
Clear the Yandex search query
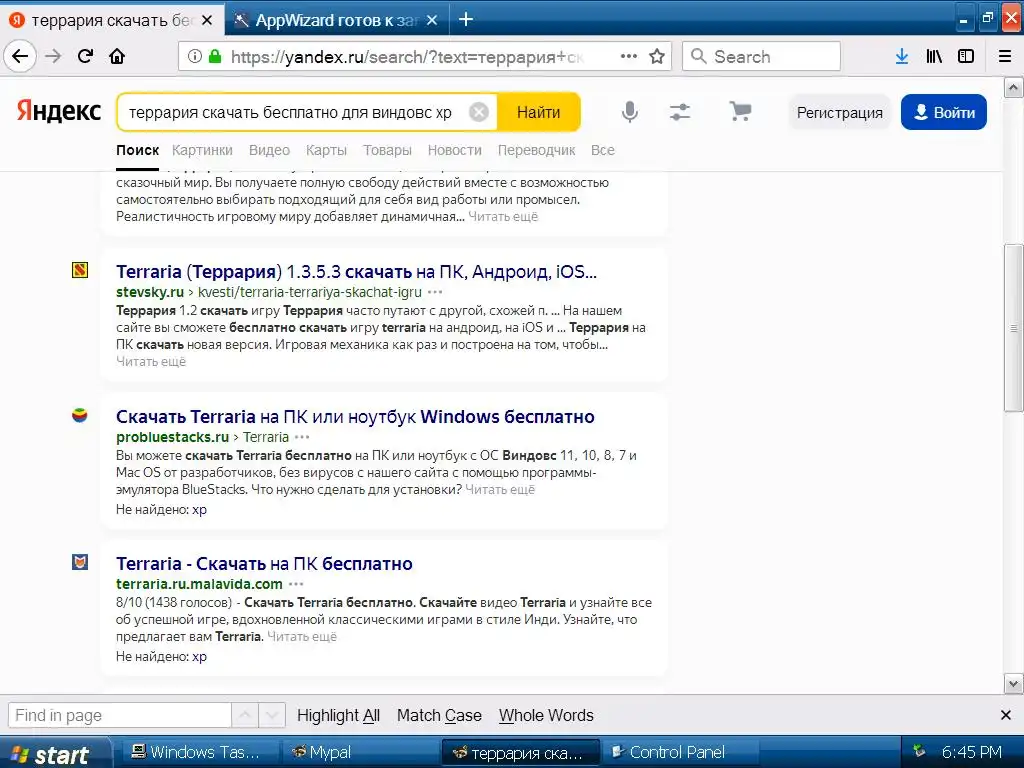coord(479,112)
